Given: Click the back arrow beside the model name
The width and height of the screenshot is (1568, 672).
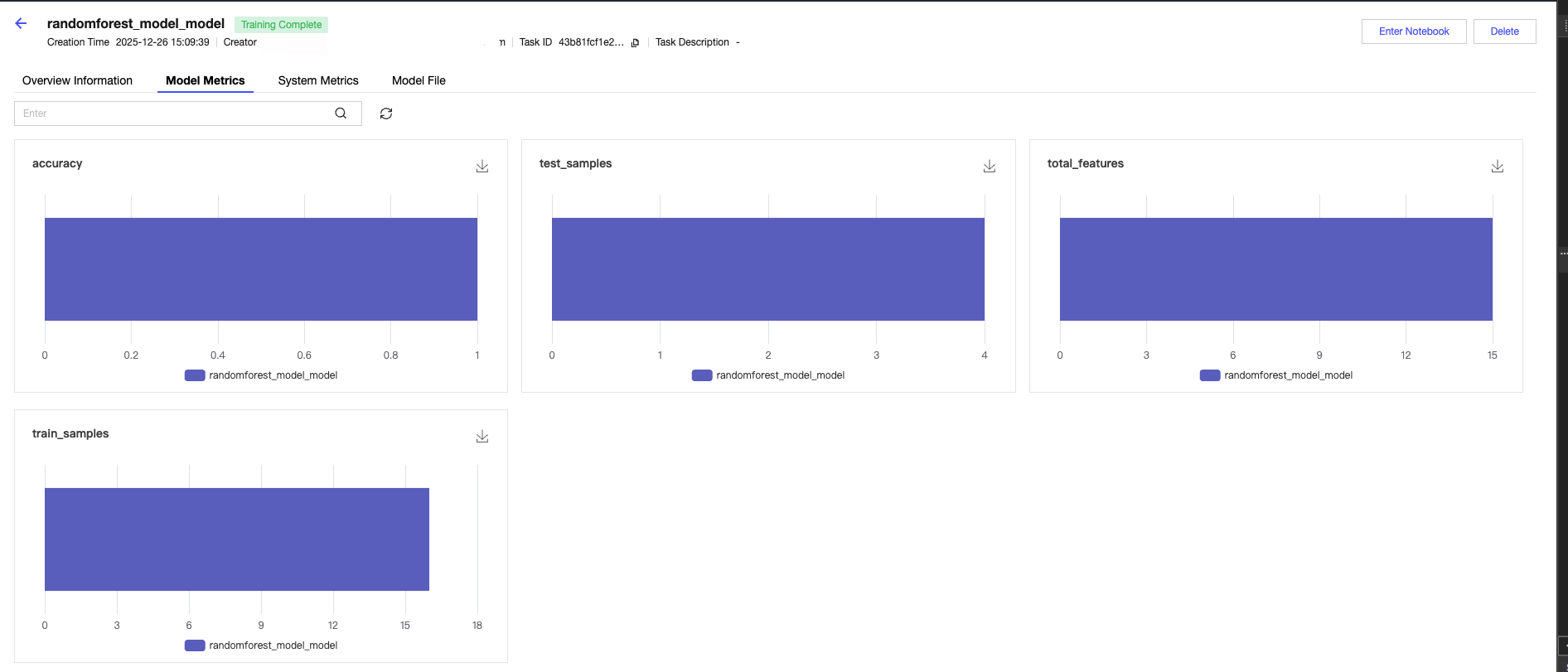Looking at the screenshot, I should 22,24.
